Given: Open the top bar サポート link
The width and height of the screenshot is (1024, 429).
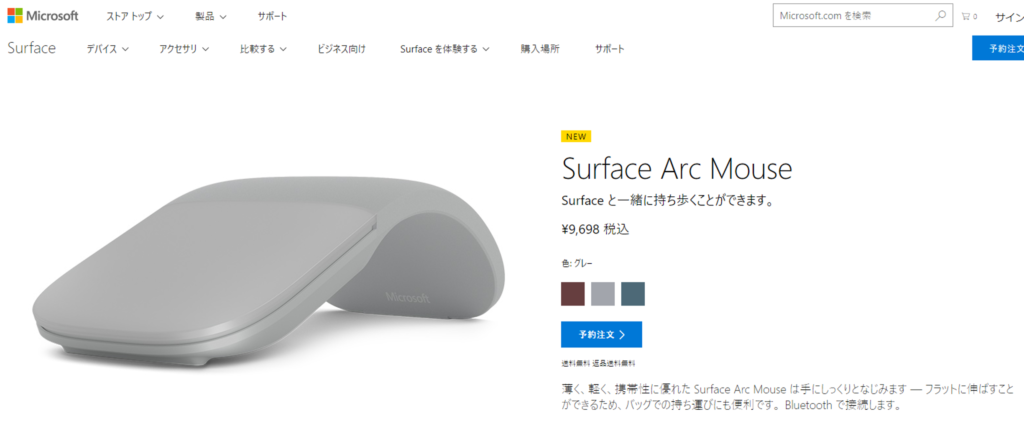Looking at the screenshot, I should point(272,16).
